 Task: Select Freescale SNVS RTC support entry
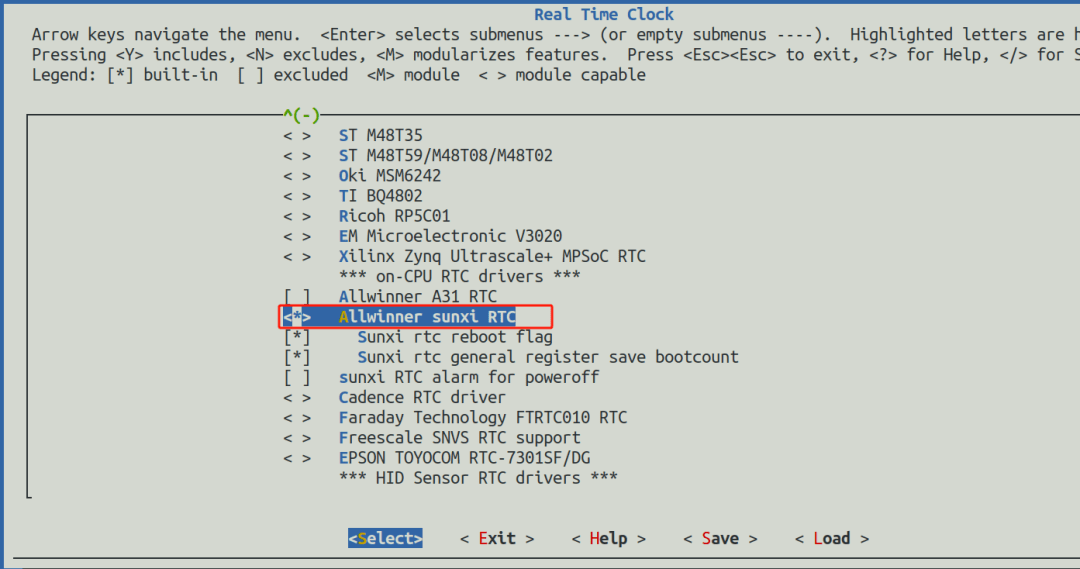click(460, 438)
